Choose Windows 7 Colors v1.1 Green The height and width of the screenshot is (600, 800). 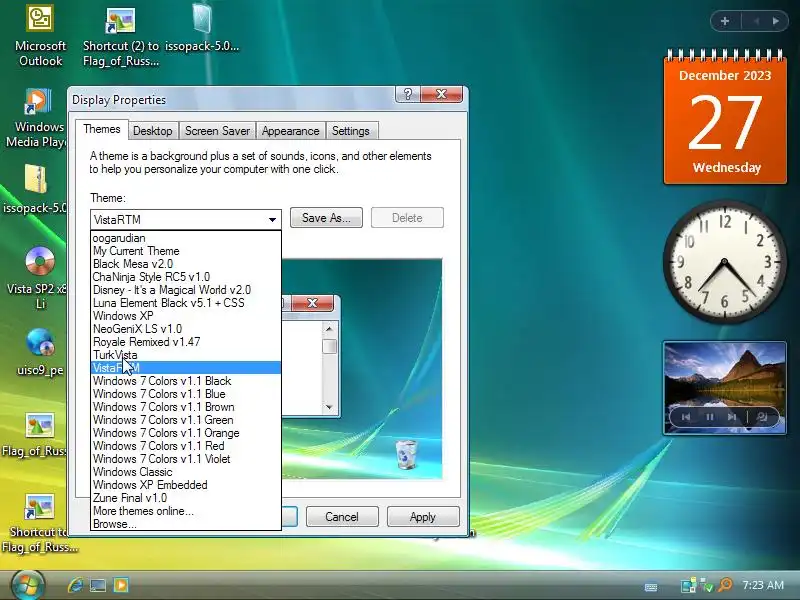tap(186, 420)
